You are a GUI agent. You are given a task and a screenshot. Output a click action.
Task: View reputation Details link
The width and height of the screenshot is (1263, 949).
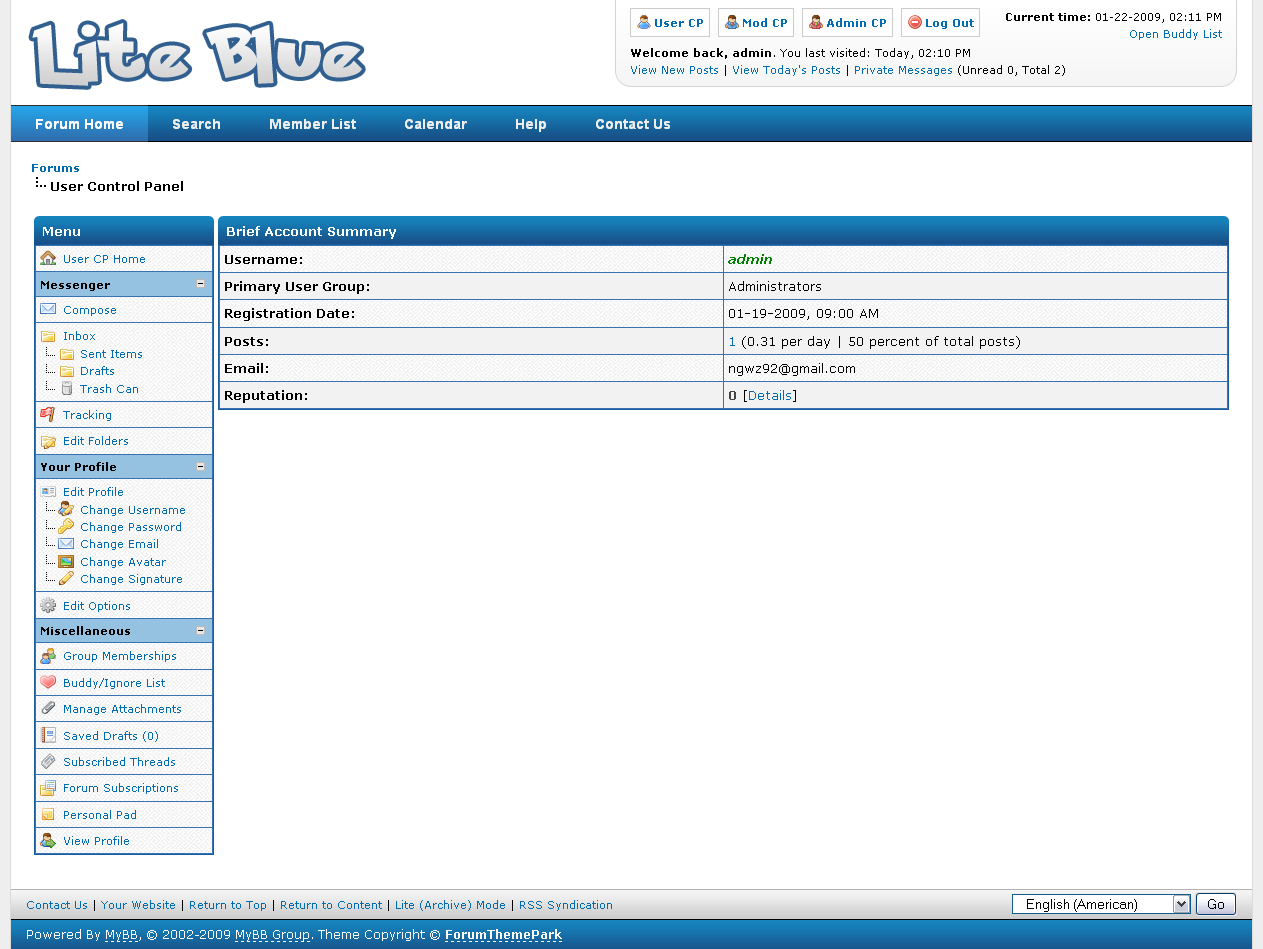click(770, 396)
